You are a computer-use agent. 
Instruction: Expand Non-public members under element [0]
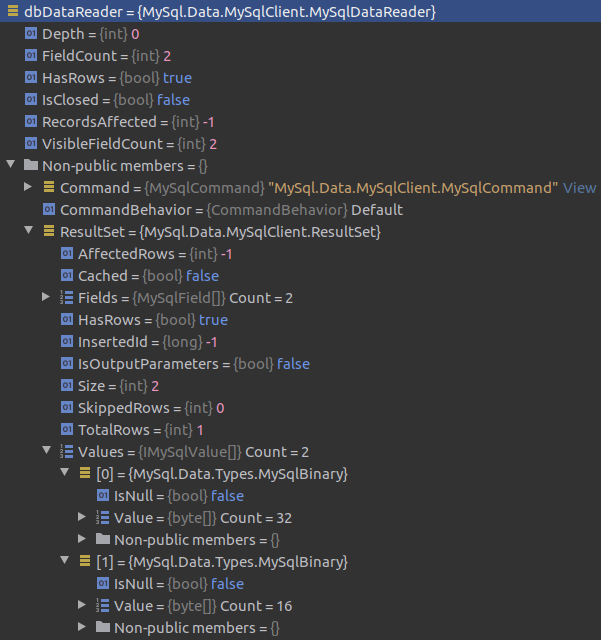tap(82, 539)
